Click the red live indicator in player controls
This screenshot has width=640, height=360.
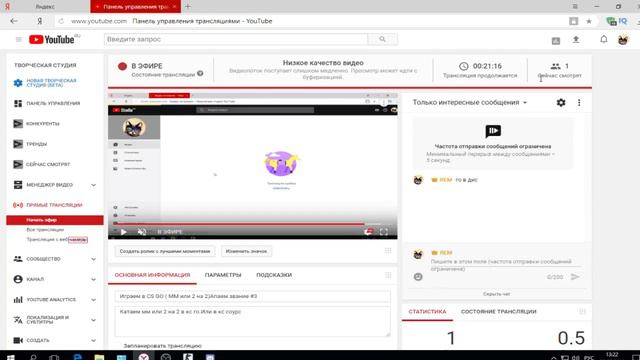tap(368, 232)
